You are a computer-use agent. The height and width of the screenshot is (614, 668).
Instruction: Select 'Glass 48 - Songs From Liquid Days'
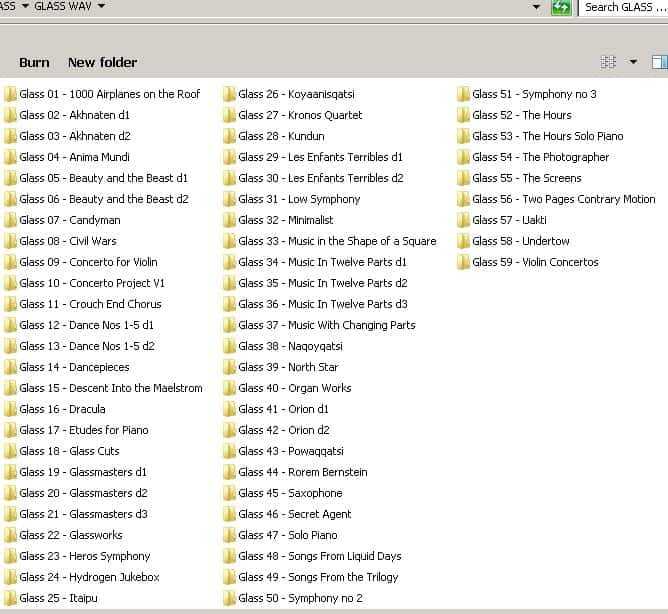pos(320,556)
